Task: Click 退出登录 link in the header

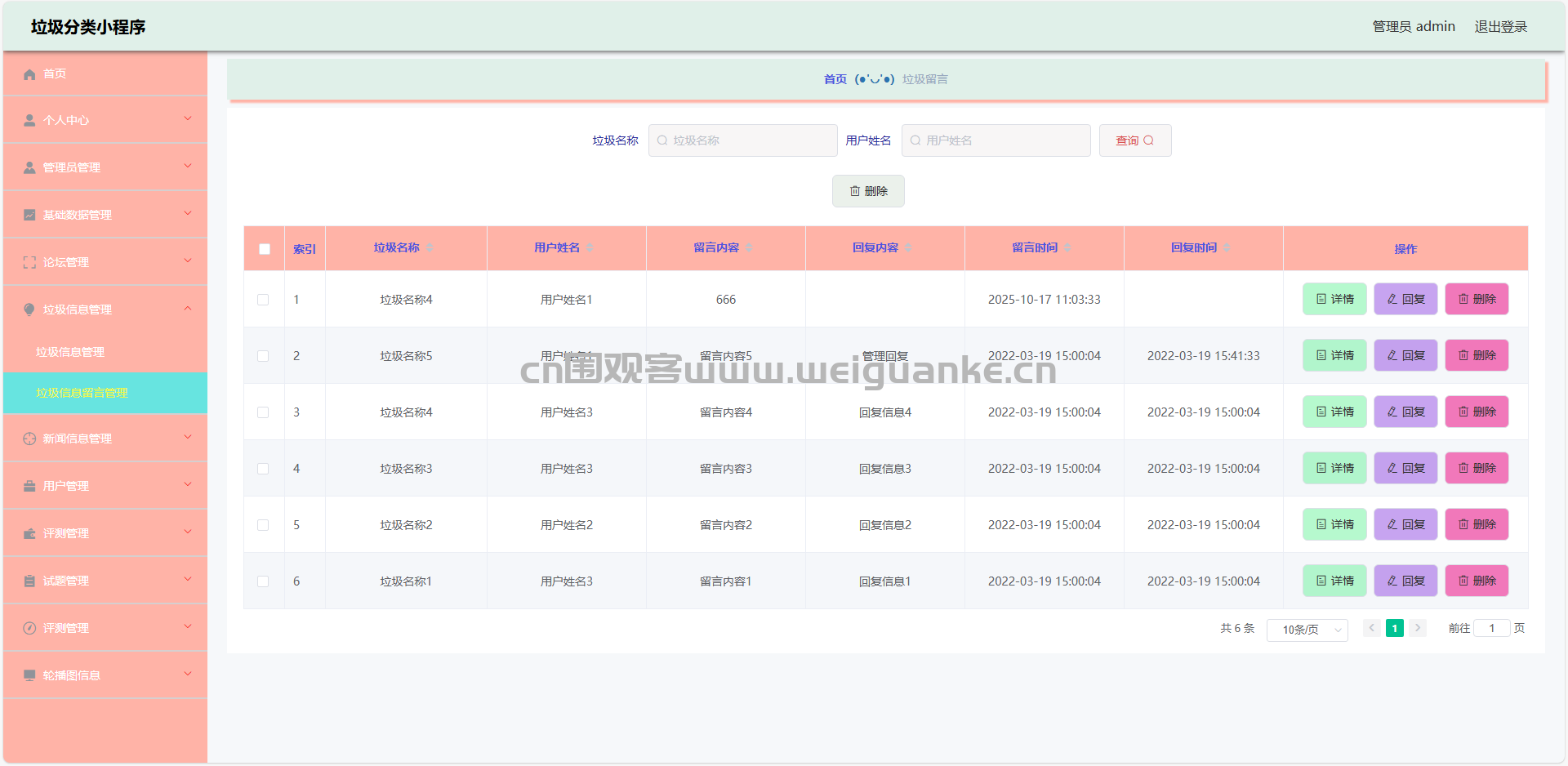Action: click(x=1500, y=27)
